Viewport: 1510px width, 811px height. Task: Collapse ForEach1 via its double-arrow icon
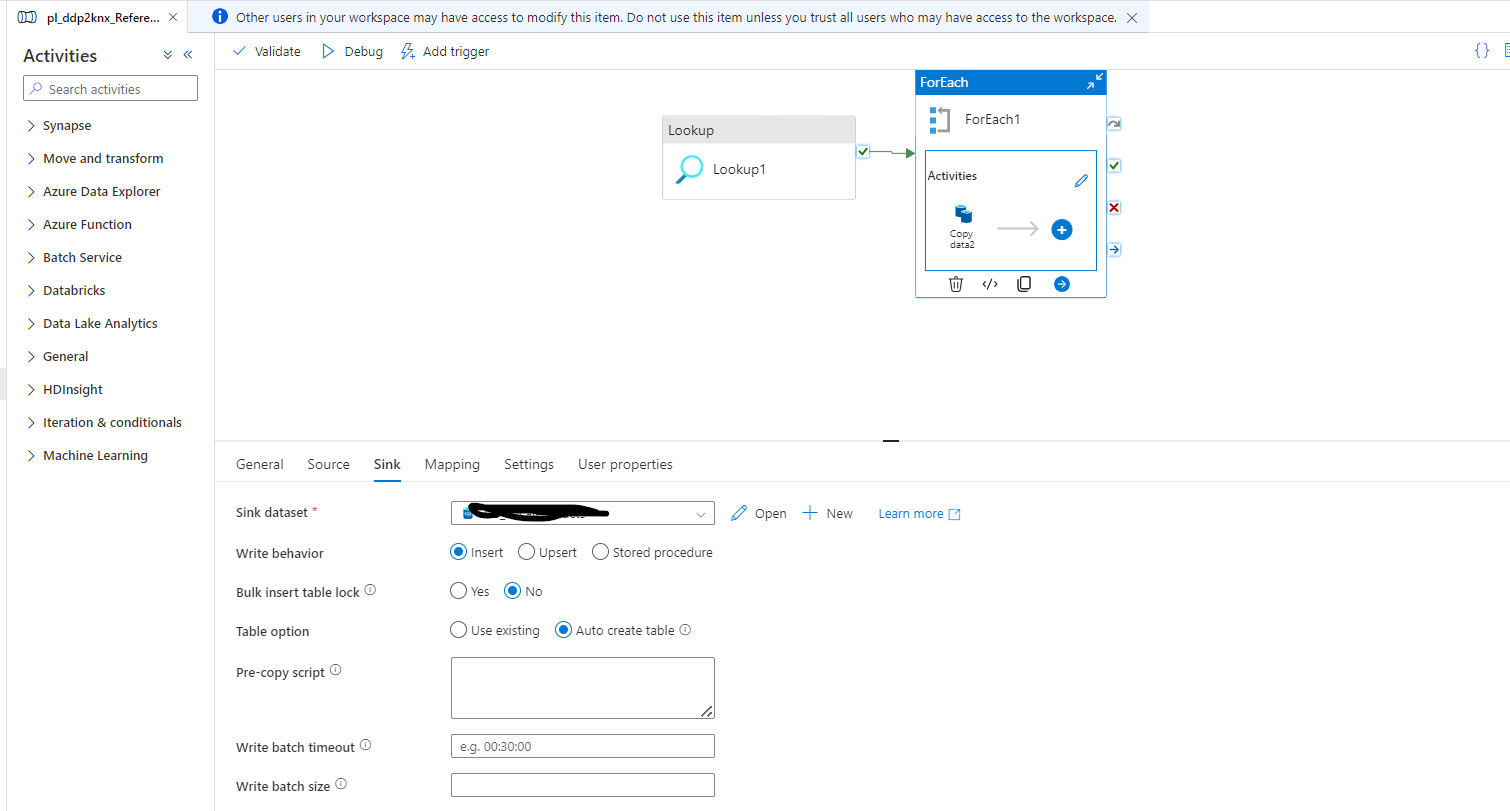1095,81
